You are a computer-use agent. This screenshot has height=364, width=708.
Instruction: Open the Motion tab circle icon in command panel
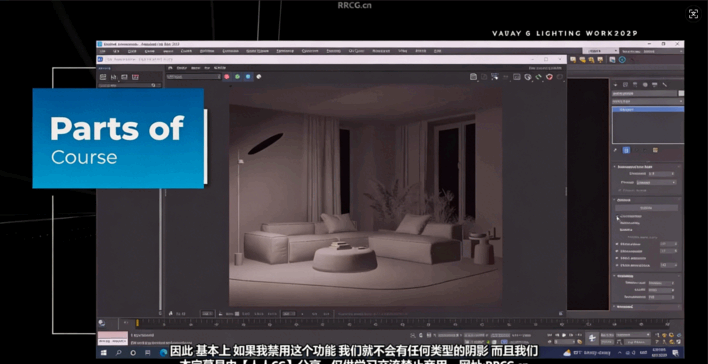click(x=645, y=84)
